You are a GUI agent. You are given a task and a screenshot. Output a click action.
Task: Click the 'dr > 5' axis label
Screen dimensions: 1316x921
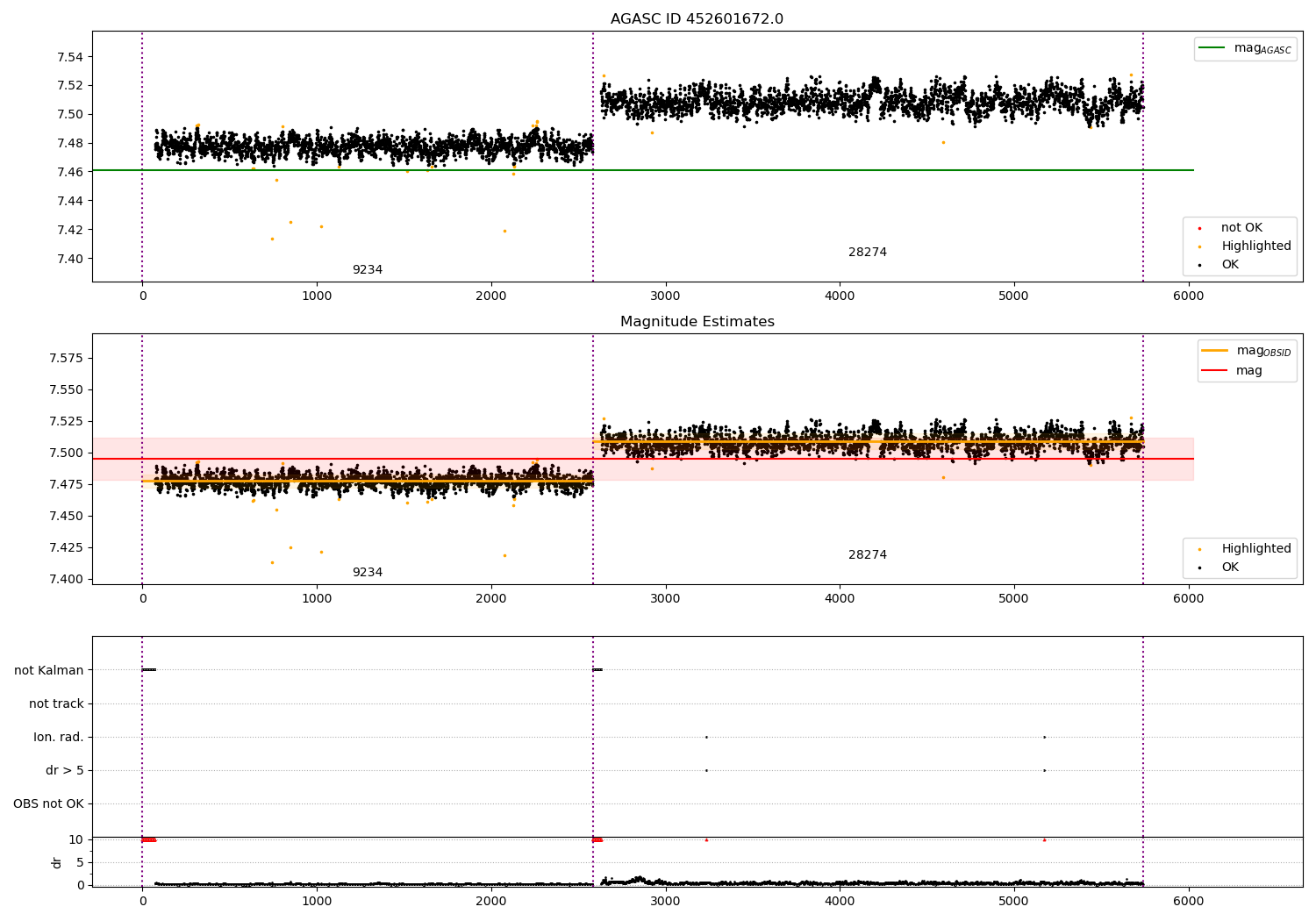click(x=65, y=770)
